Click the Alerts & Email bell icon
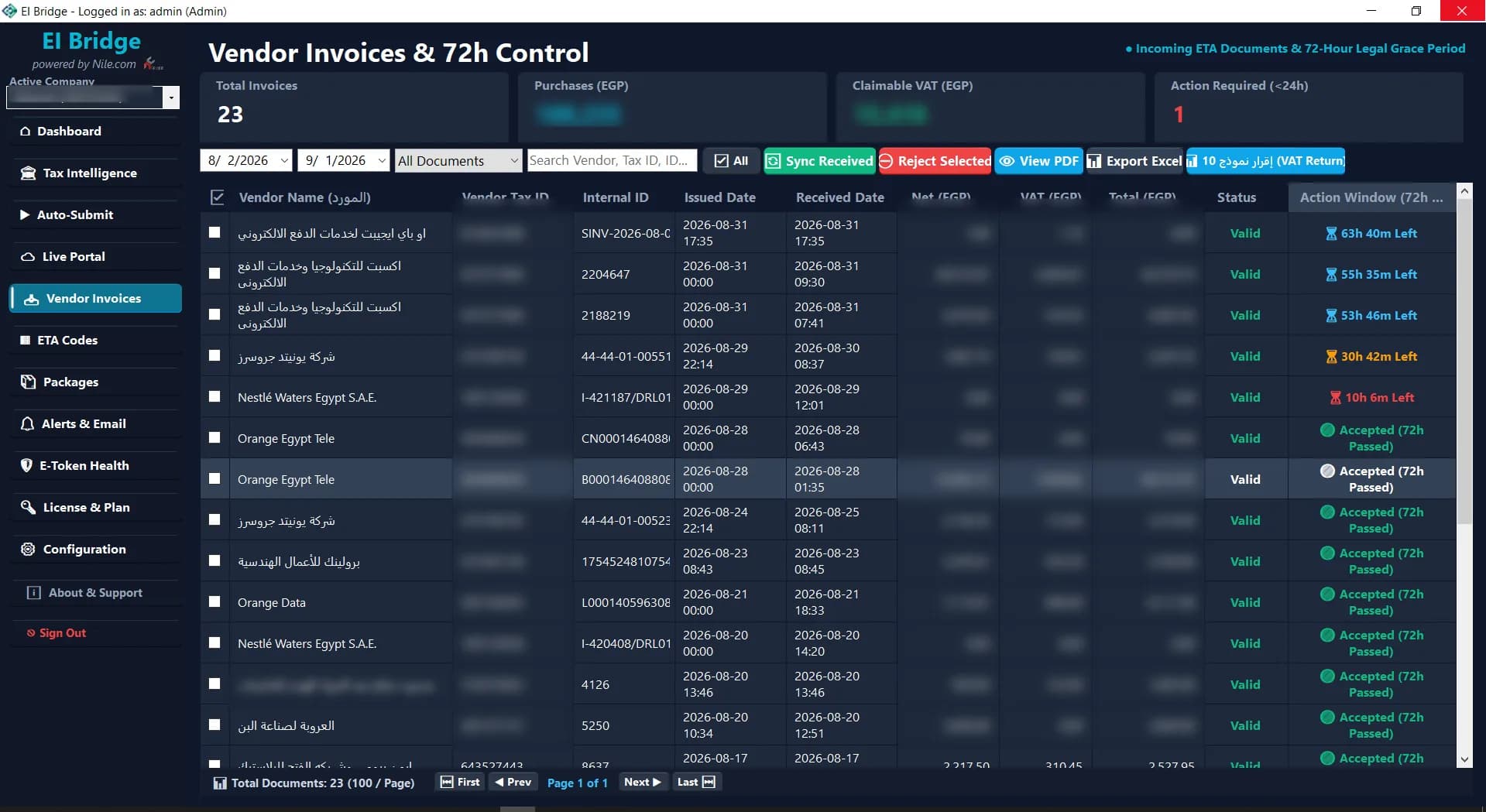Image resolution: width=1486 pixels, height=812 pixels. 28,424
